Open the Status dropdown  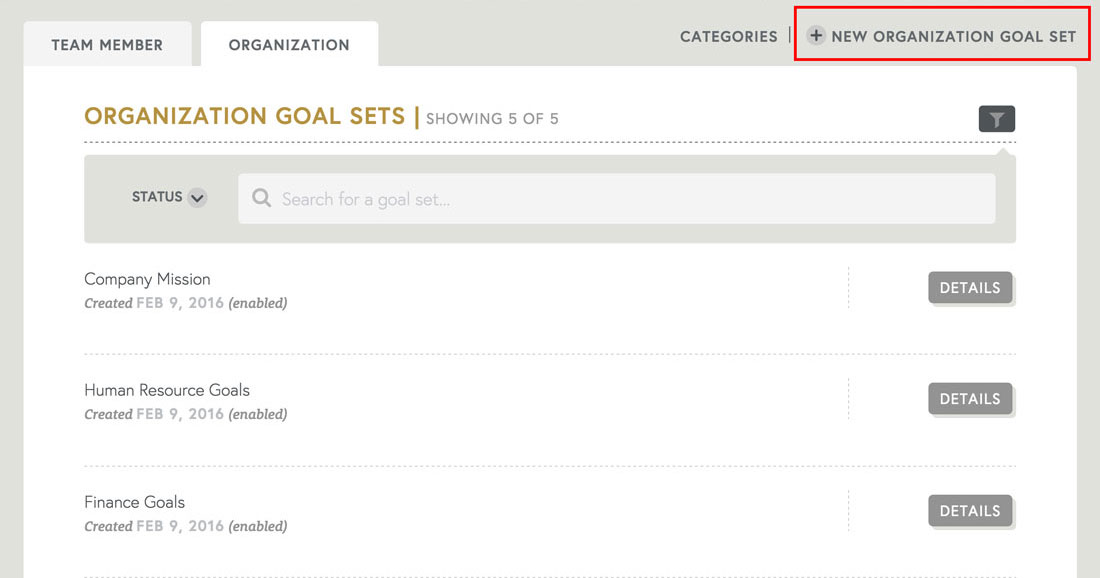168,197
